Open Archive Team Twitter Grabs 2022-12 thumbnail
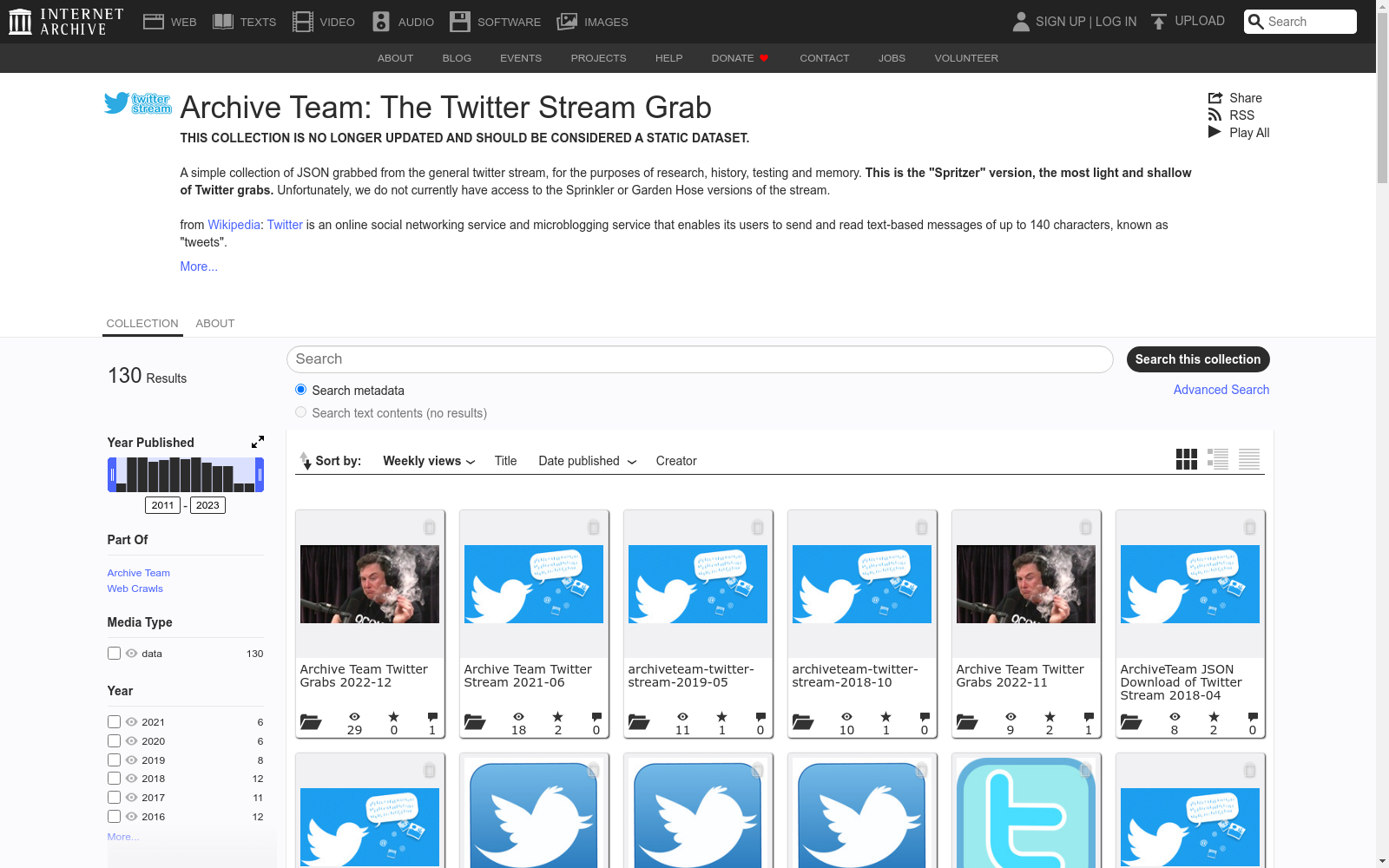 (370, 584)
